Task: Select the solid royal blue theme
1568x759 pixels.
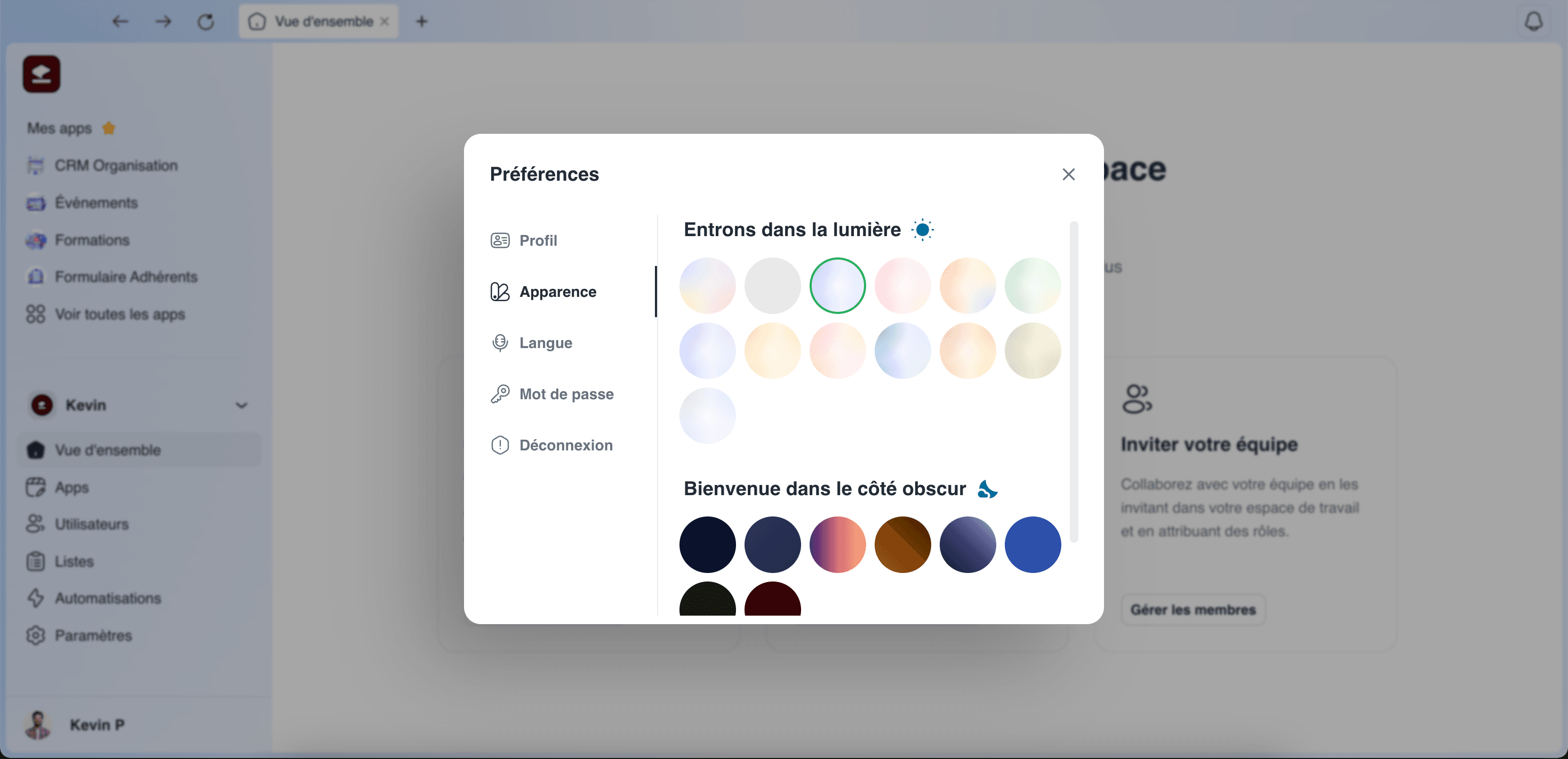Action: [1033, 545]
